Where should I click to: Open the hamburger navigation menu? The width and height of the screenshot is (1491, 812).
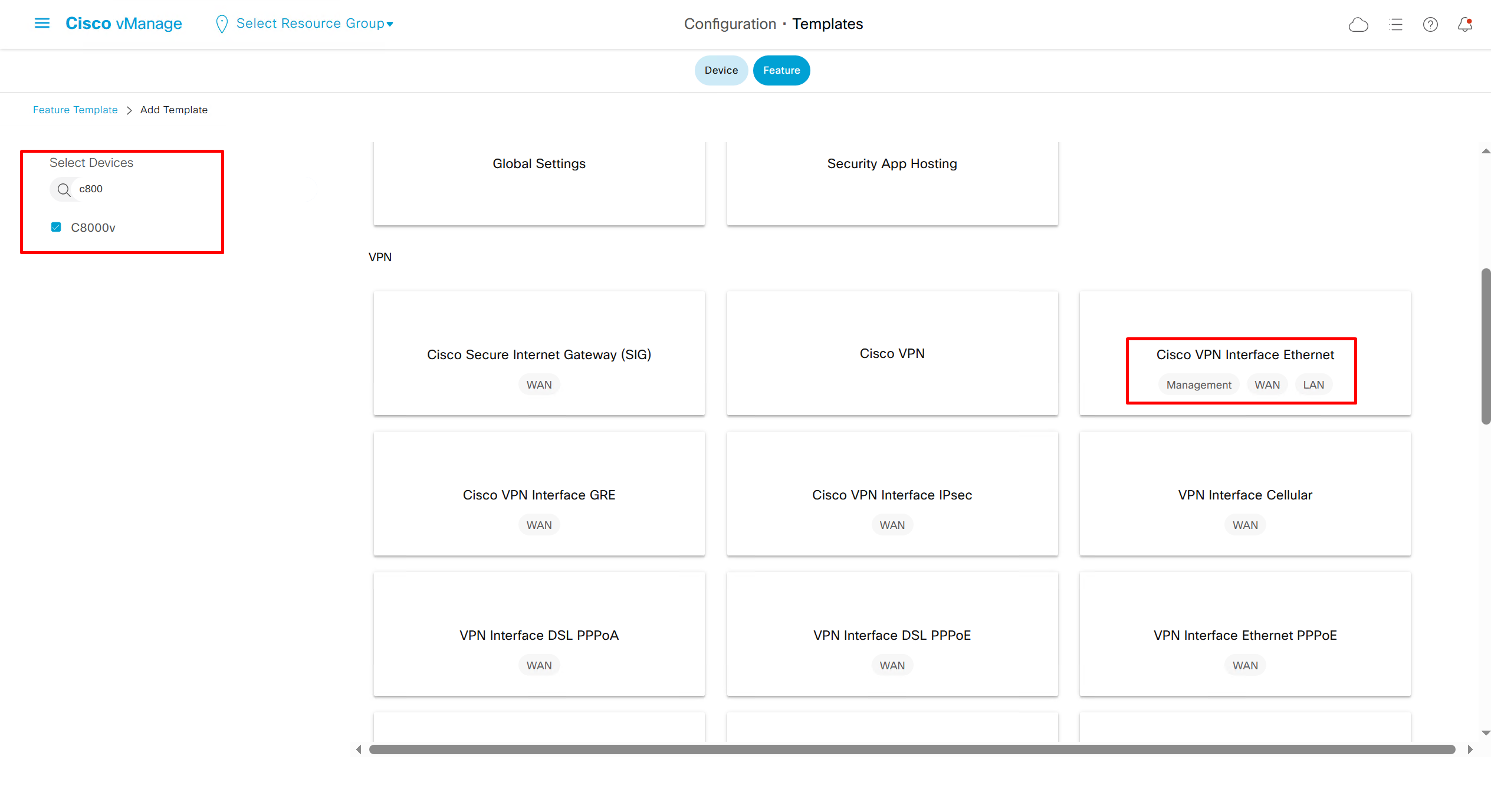[42, 24]
